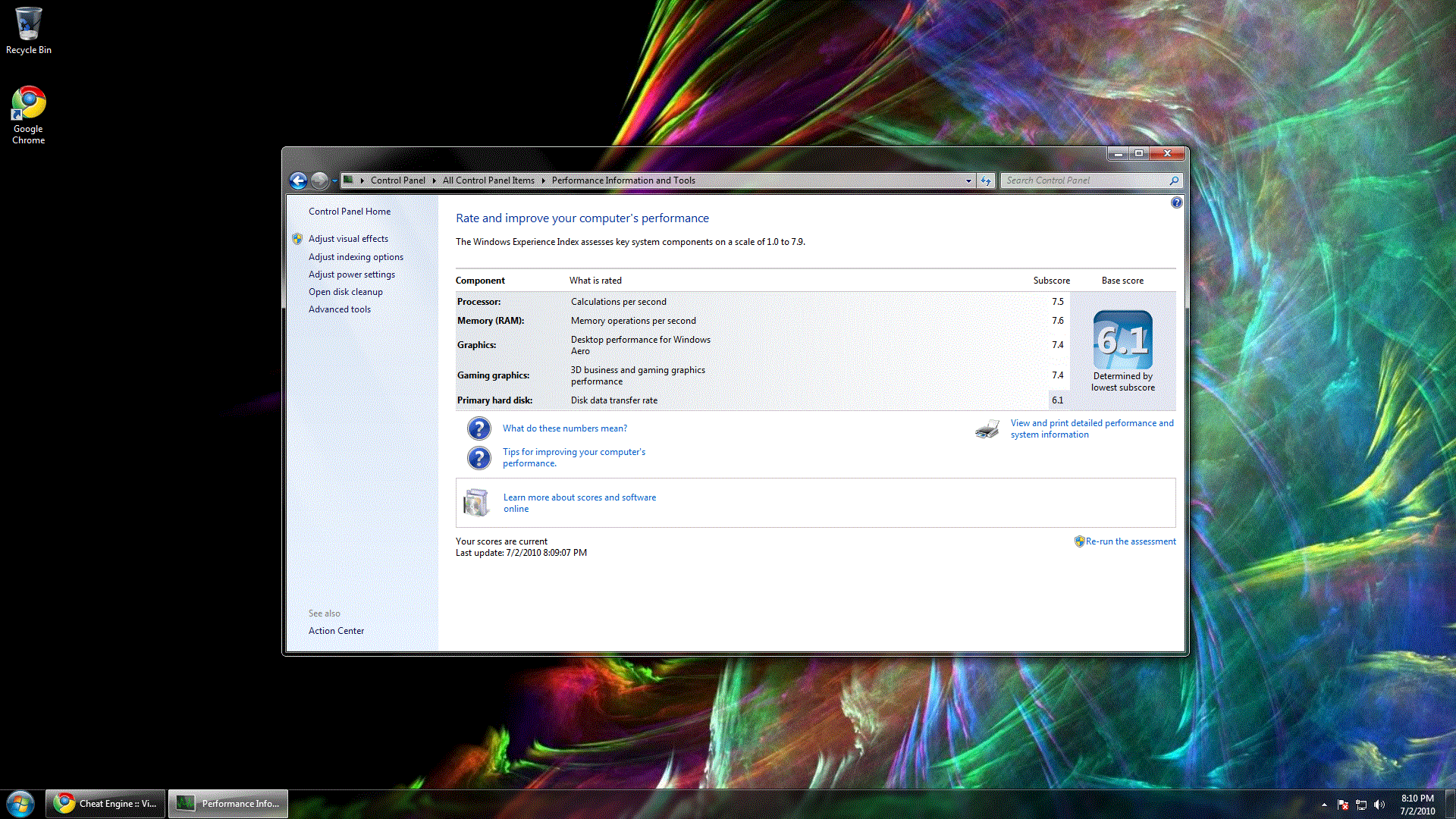Expand the address bar history dropdown
This screenshot has height=819, width=1456.
(x=968, y=180)
